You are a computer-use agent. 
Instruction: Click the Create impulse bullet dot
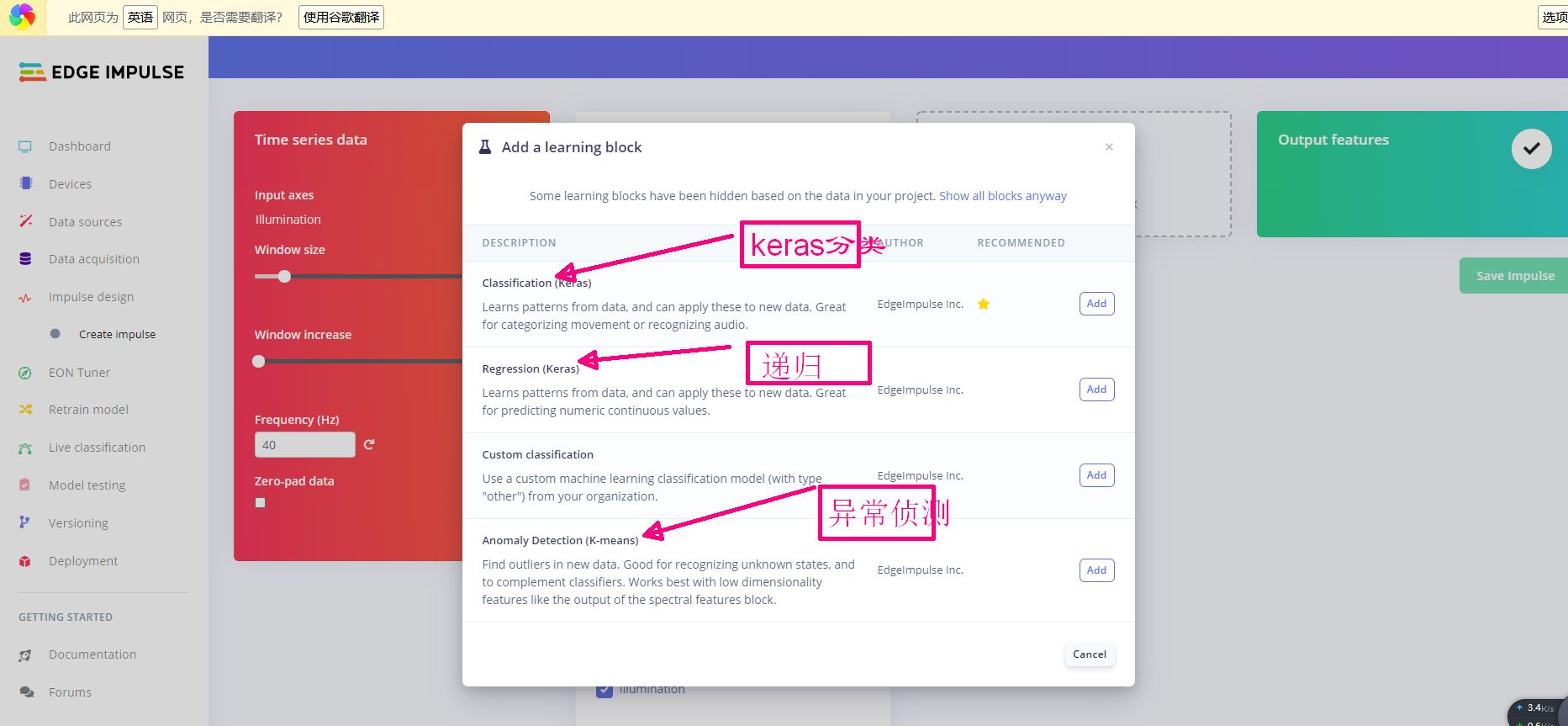55,334
